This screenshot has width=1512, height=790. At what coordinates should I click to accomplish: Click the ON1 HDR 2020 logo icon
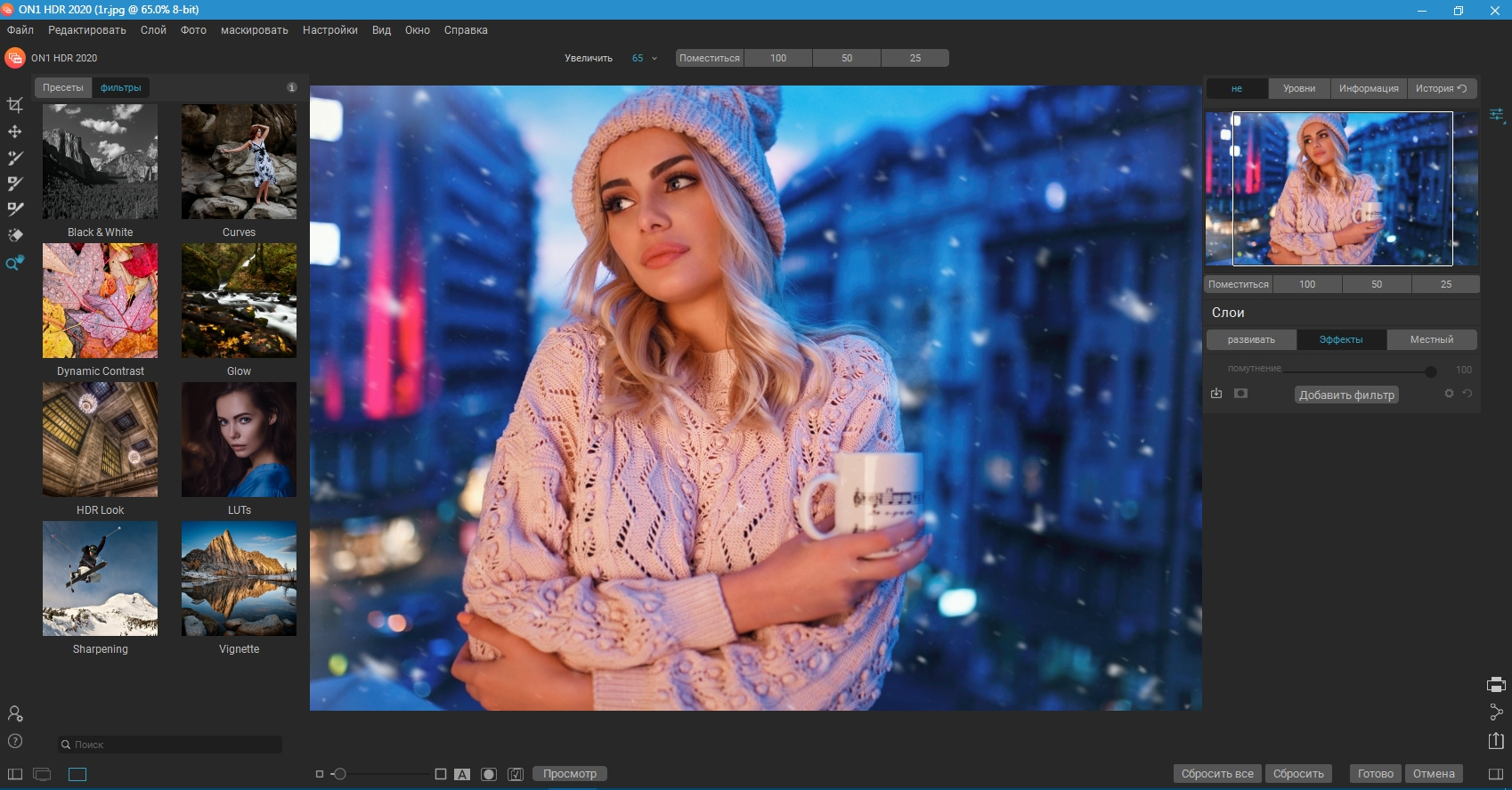15,58
